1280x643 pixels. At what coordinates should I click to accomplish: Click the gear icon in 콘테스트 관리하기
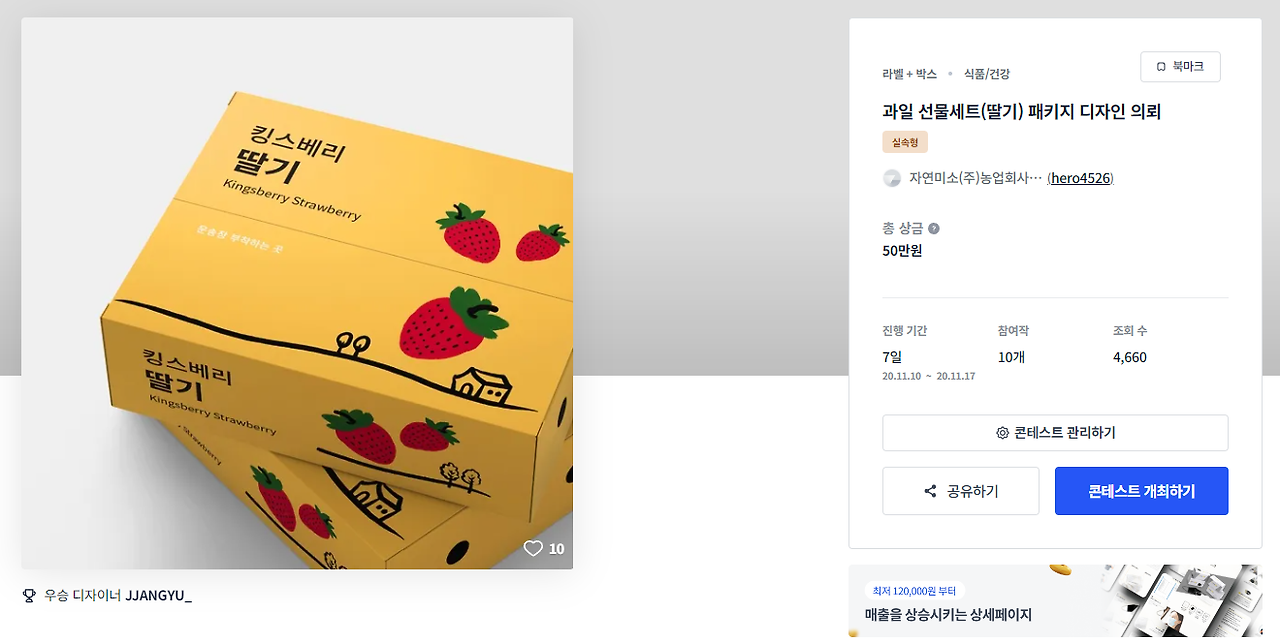[x=1002, y=433]
